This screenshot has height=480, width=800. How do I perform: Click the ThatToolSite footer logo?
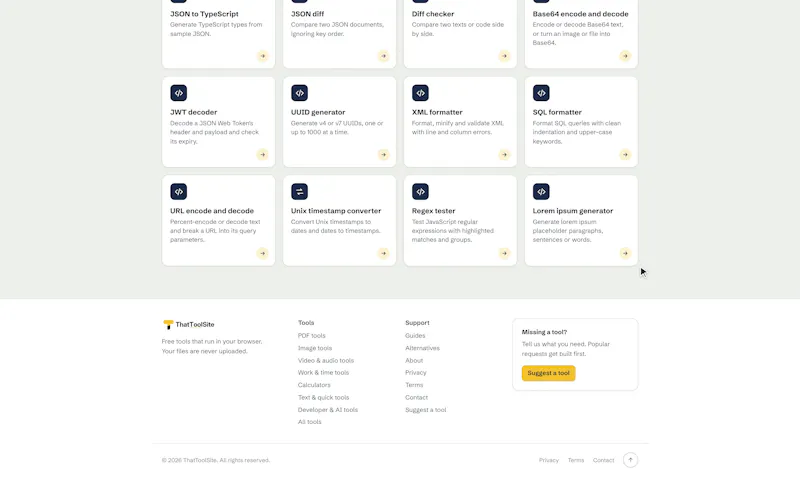(189, 324)
